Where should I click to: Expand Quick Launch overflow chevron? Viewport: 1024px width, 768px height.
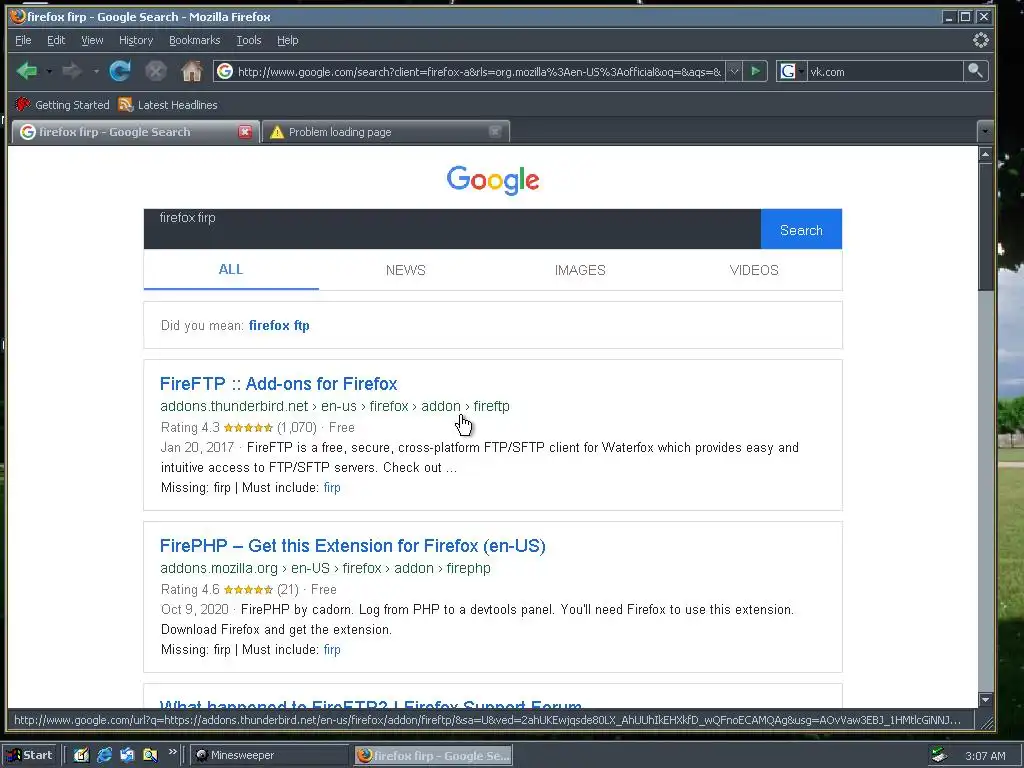pos(172,752)
